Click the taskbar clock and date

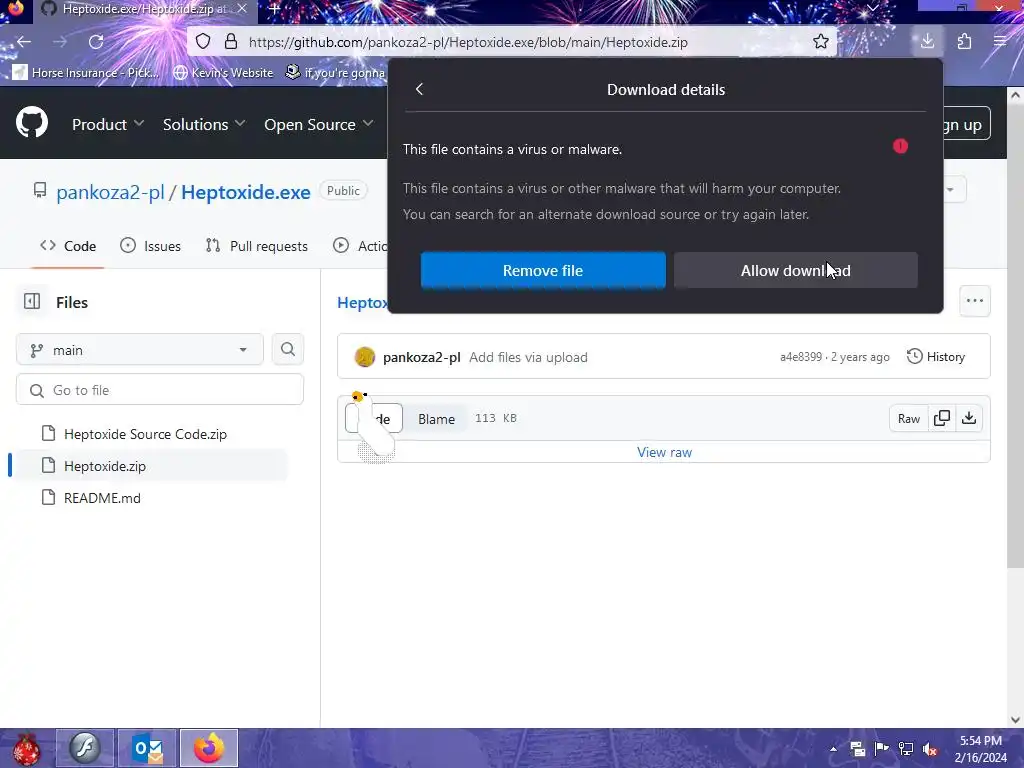click(x=980, y=749)
